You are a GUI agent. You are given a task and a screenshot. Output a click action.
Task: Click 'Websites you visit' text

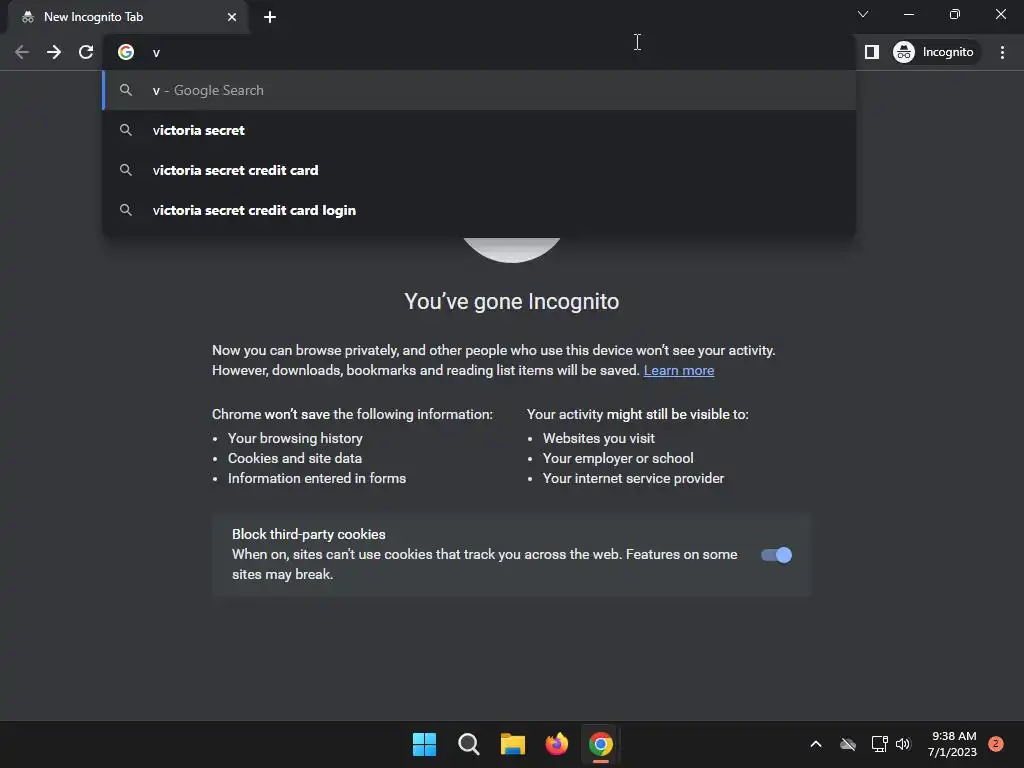[x=598, y=438]
